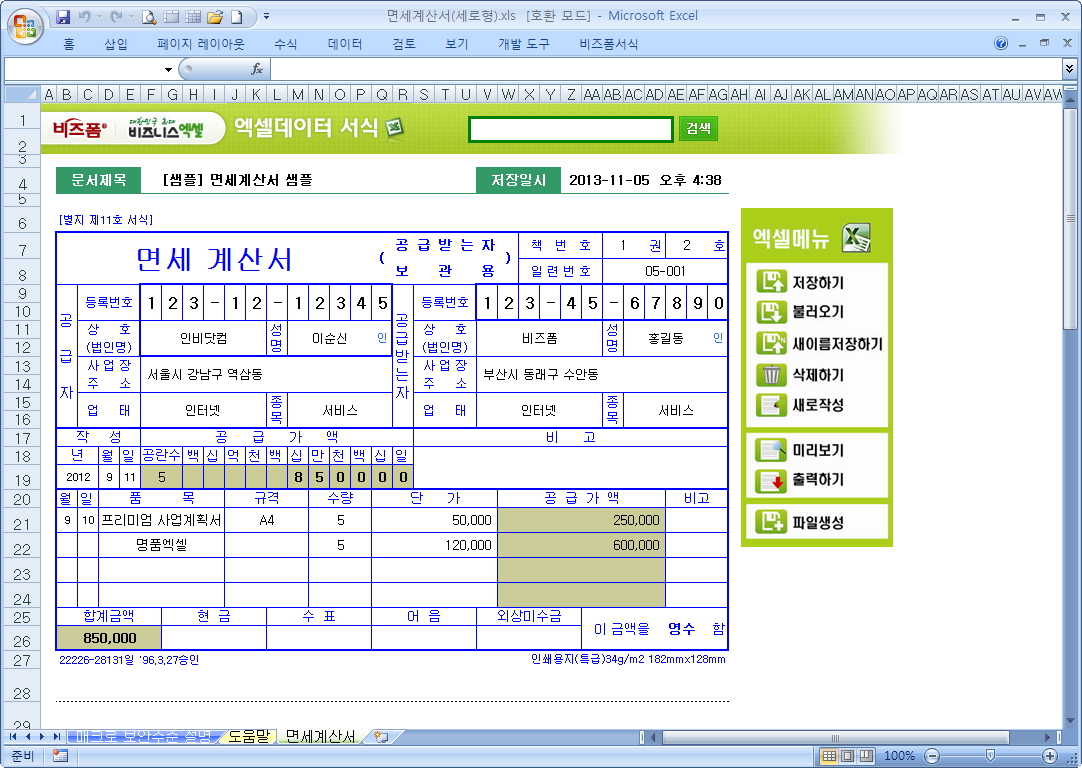The height and width of the screenshot is (768, 1082).
Task: Click the Office button logo
Action: coord(24,22)
